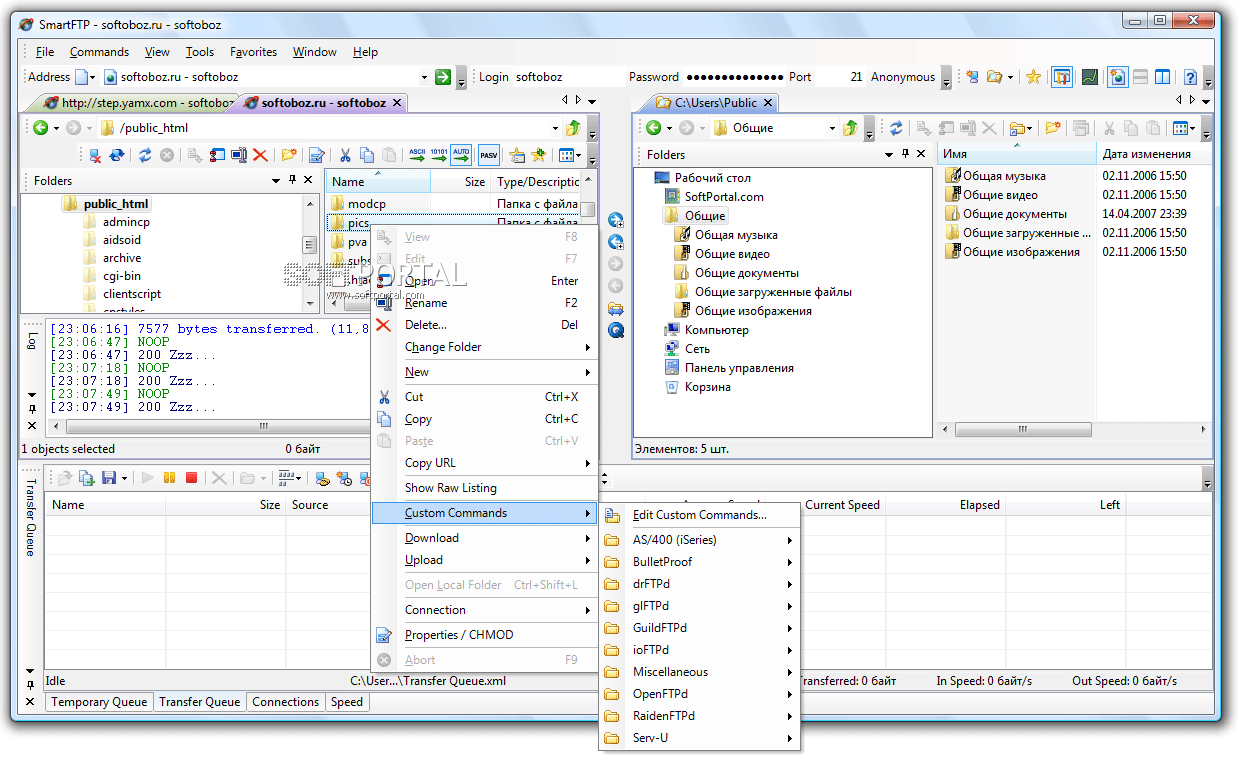
Task: Go up one folder in local browser
Action: pyautogui.click(x=849, y=128)
